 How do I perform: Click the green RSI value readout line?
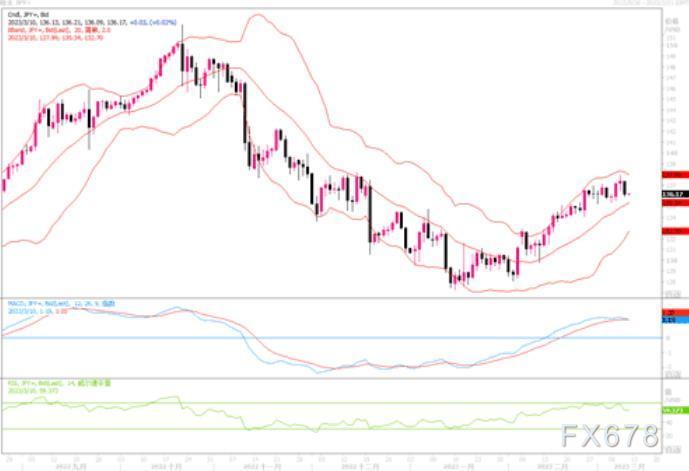tap(33, 391)
